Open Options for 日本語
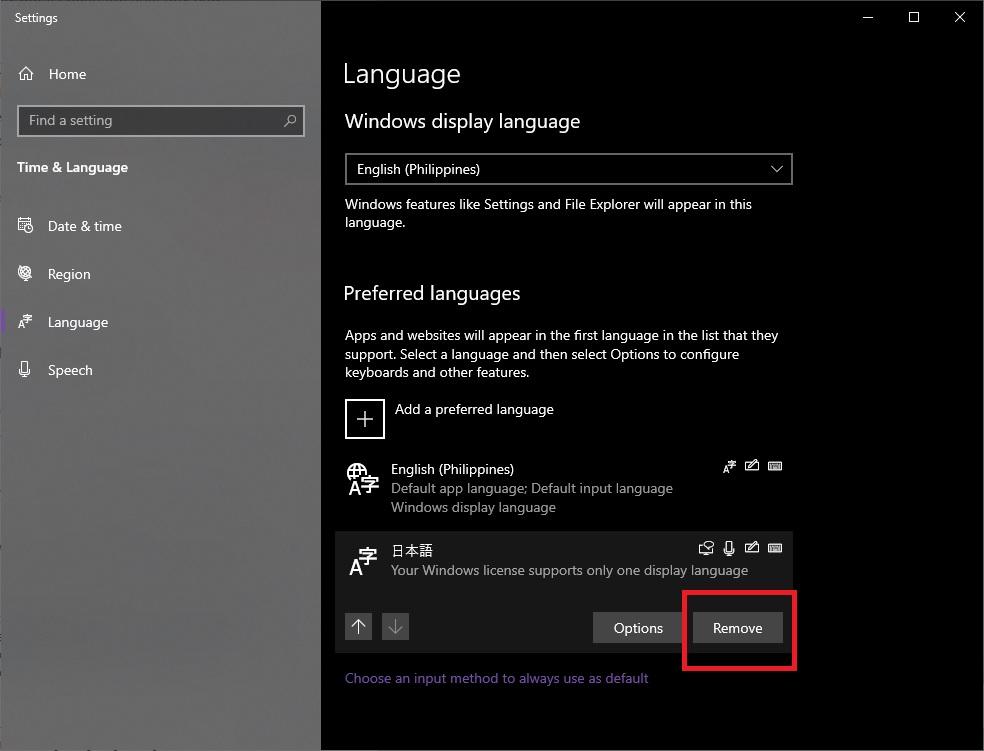The height and width of the screenshot is (751, 984). click(x=638, y=628)
